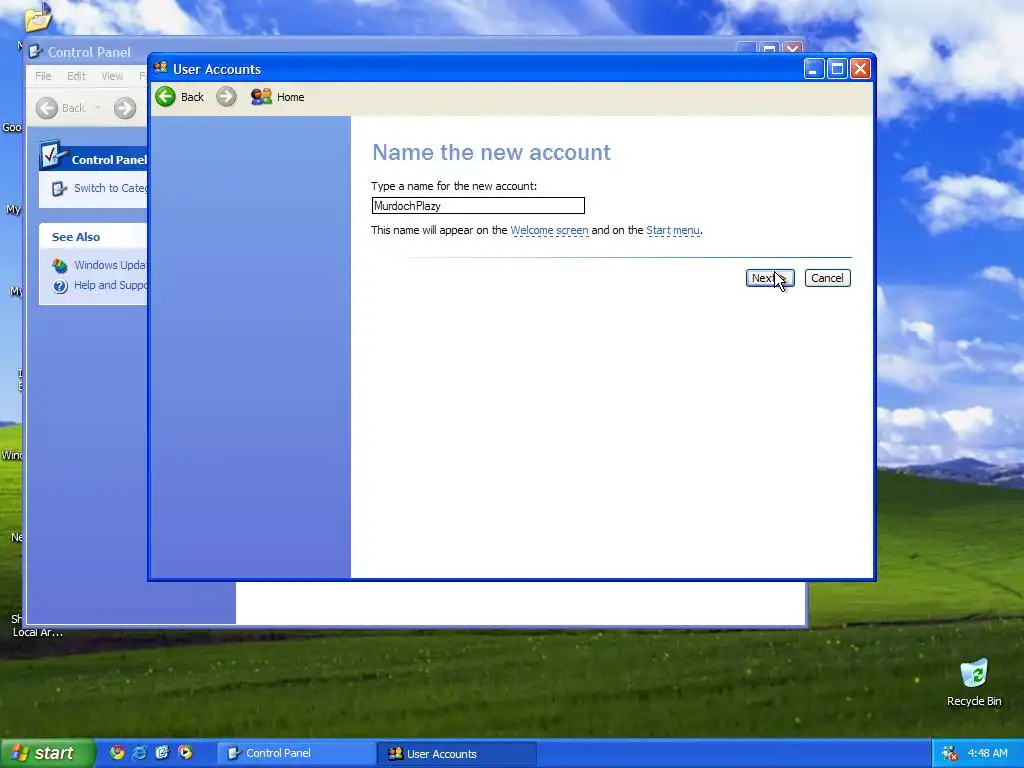This screenshot has width=1024, height=768.
Task: Click the User Accounts title bar icon
Action: pyautogui.click(x=161, y=68)
